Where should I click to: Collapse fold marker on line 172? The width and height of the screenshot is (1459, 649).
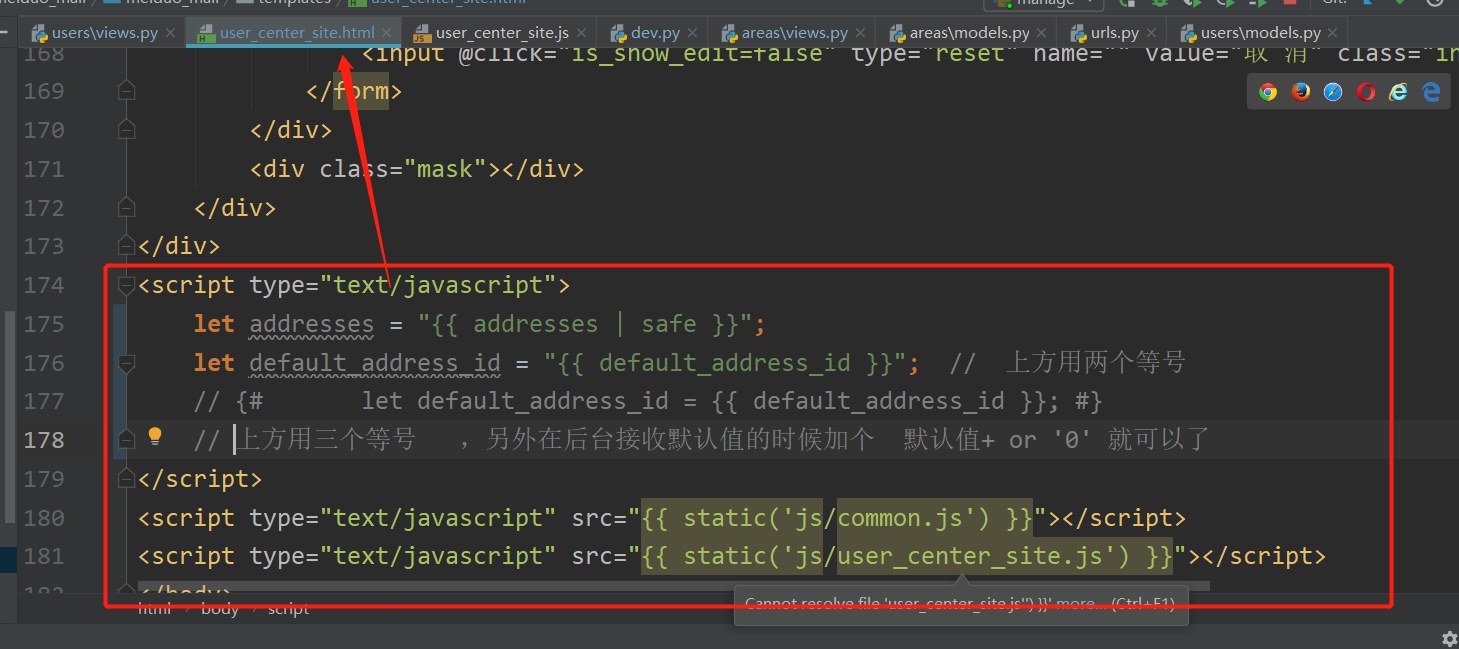pos(126,207)
